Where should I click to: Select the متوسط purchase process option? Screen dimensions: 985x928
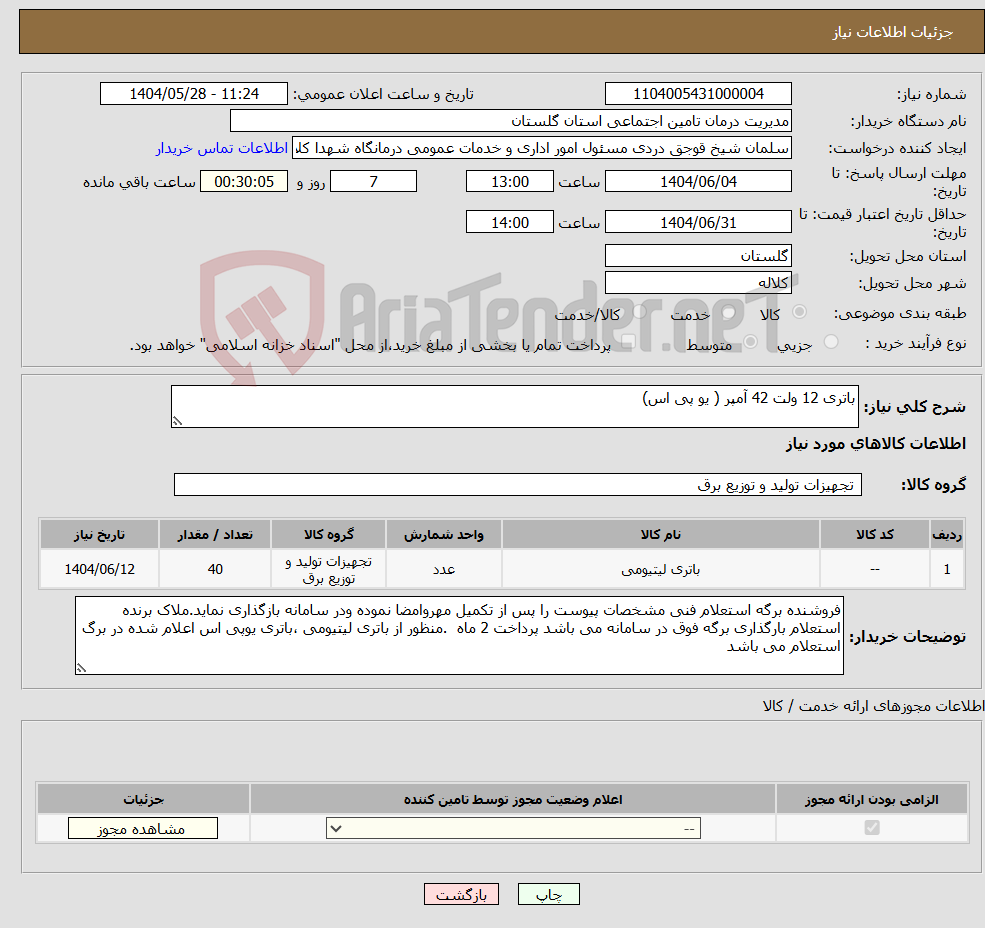[x=750, y=341]
